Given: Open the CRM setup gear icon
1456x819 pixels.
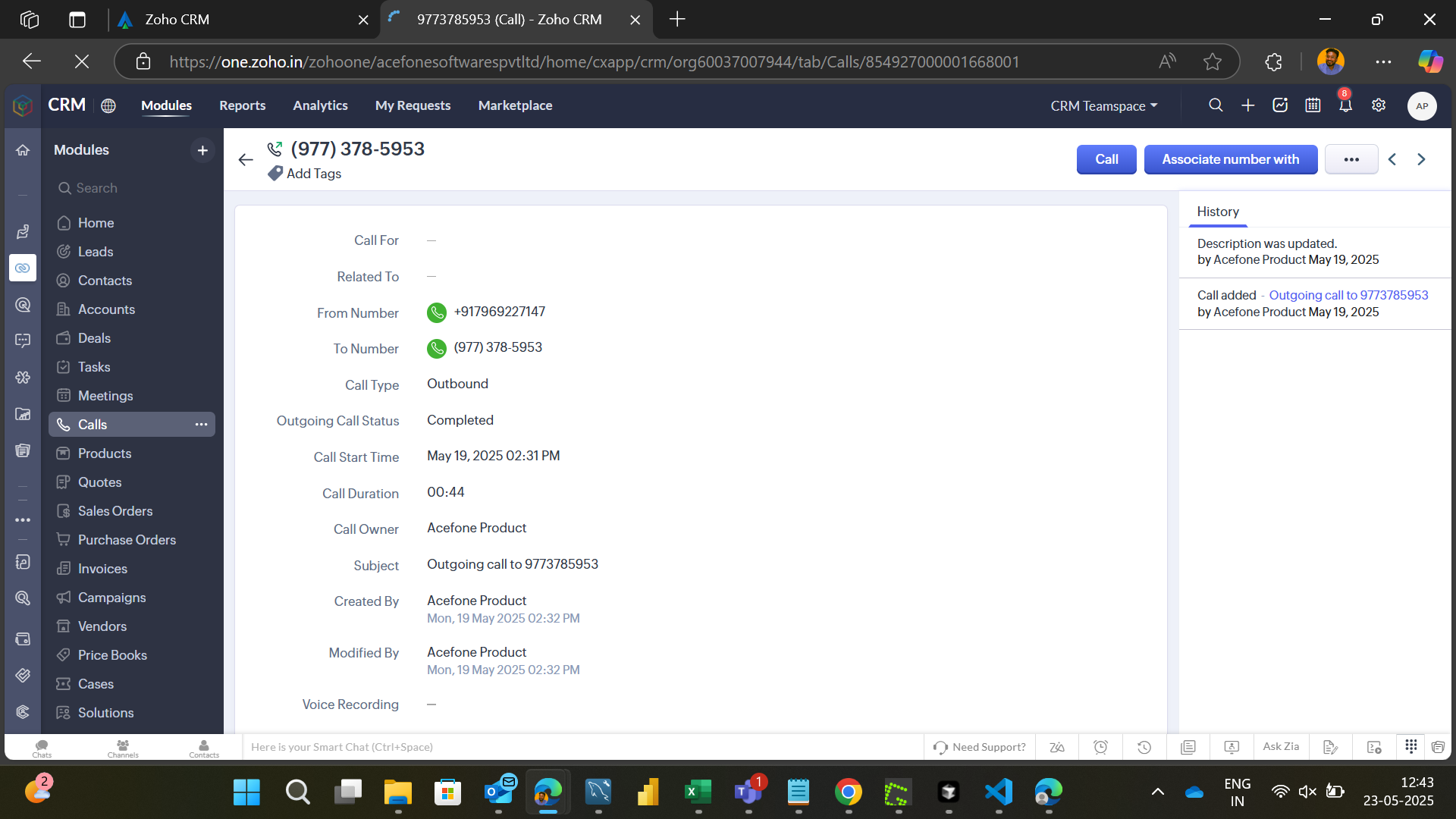Looking at the screenshot, I should pyautogui.click(x=1379, y=105).
